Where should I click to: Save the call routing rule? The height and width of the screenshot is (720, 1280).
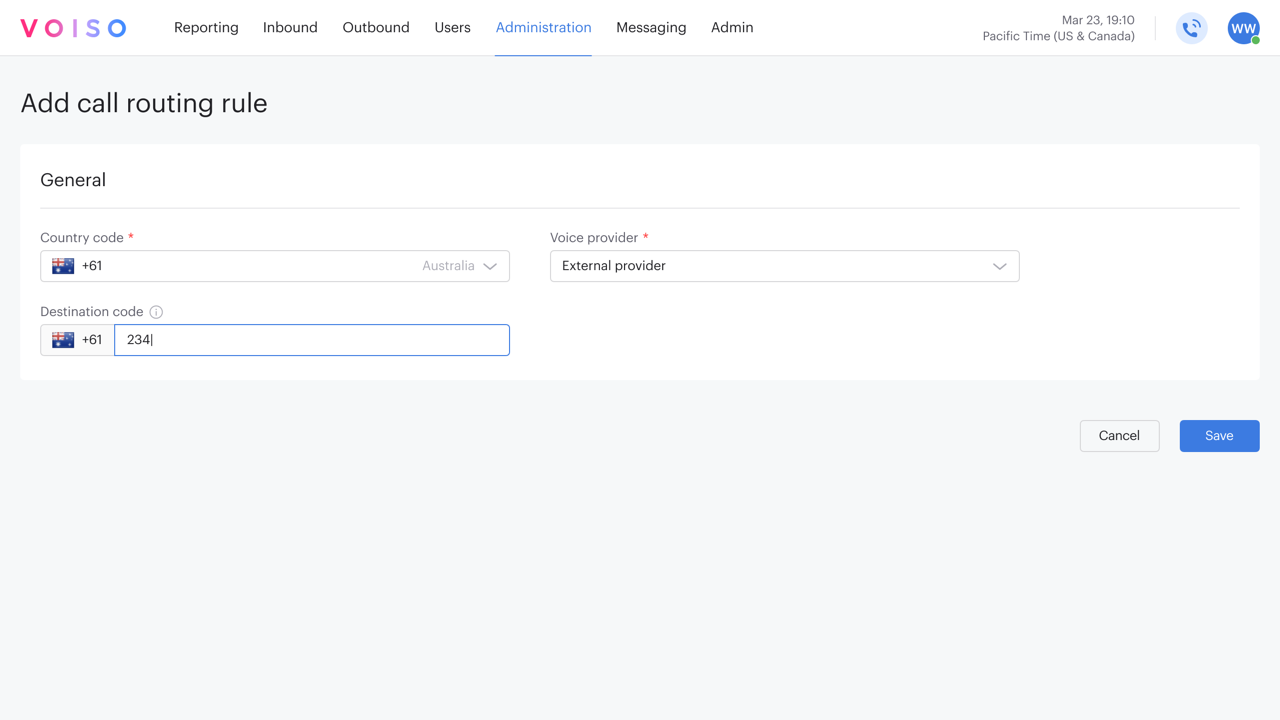click(1219, 436)
